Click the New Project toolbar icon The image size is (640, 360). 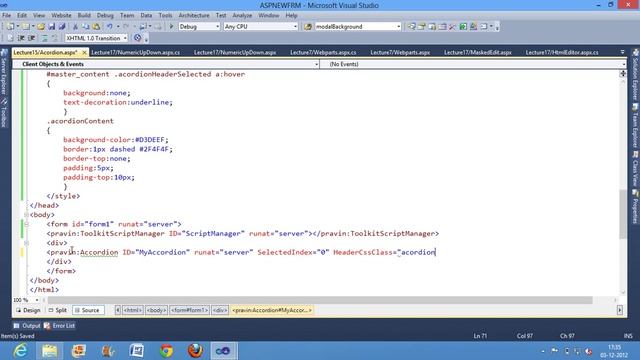coord(10,27)
